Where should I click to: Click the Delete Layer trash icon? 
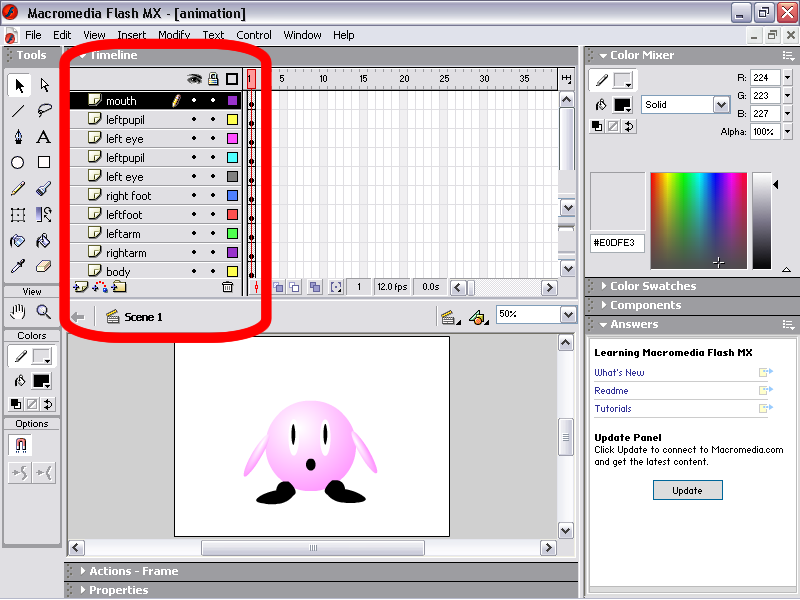[x=227, y=287]
